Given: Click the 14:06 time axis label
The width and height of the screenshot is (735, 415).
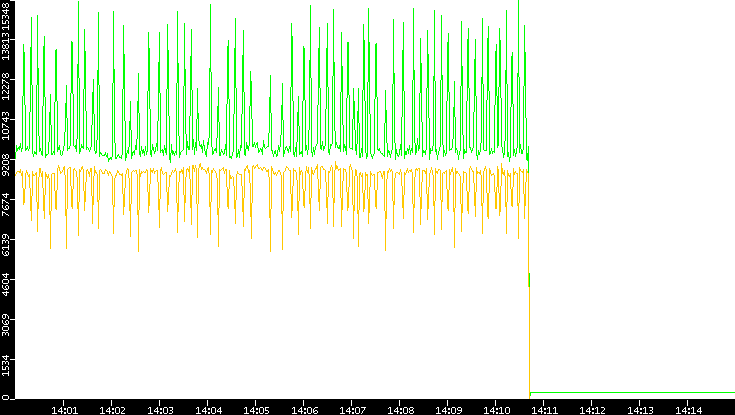Looking at the screenshot, I should 304,410.
